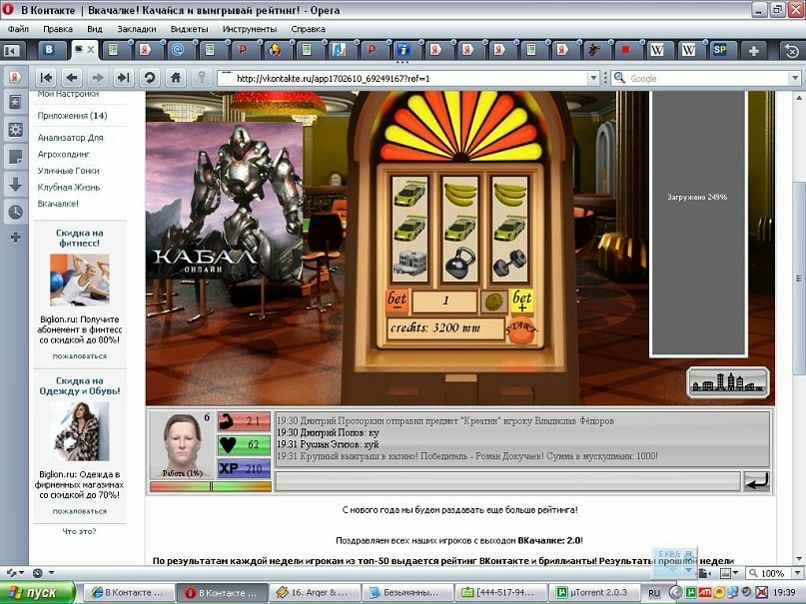Screen dimensions: 806x604
Task: Open Приложения (14) link
Action: pos(72,116)
